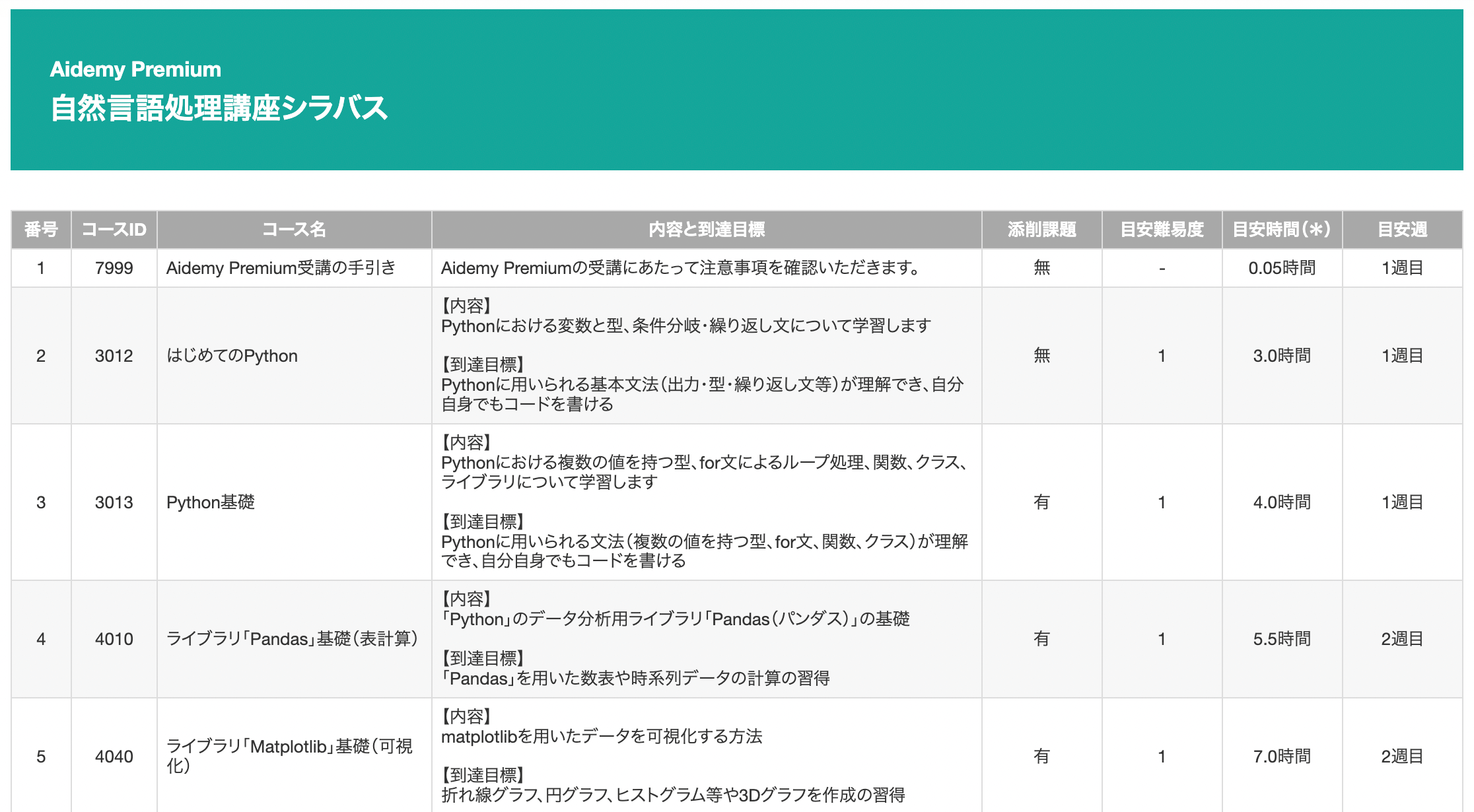Viewport: 1474px width, 812px height.
Task: Click the コースID column header
Action: (114, 230)
